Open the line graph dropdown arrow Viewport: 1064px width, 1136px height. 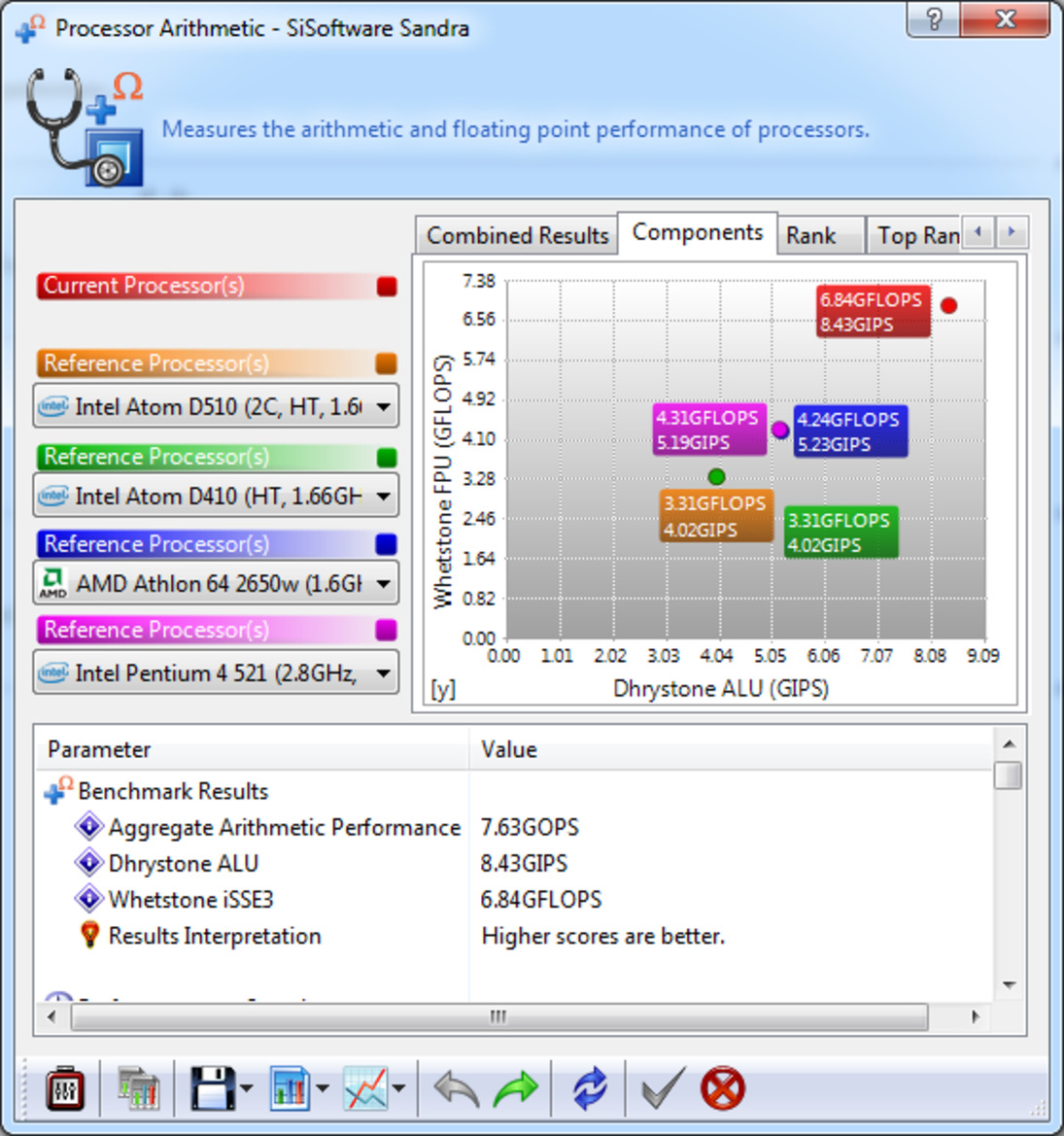click(399, 1088)
